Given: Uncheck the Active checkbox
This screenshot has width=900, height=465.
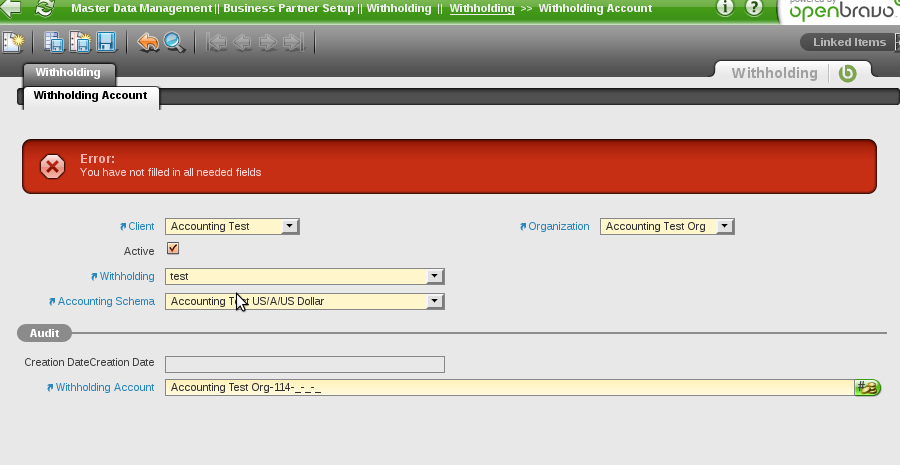Looking at the screenshot, I should tap(173, 248).
